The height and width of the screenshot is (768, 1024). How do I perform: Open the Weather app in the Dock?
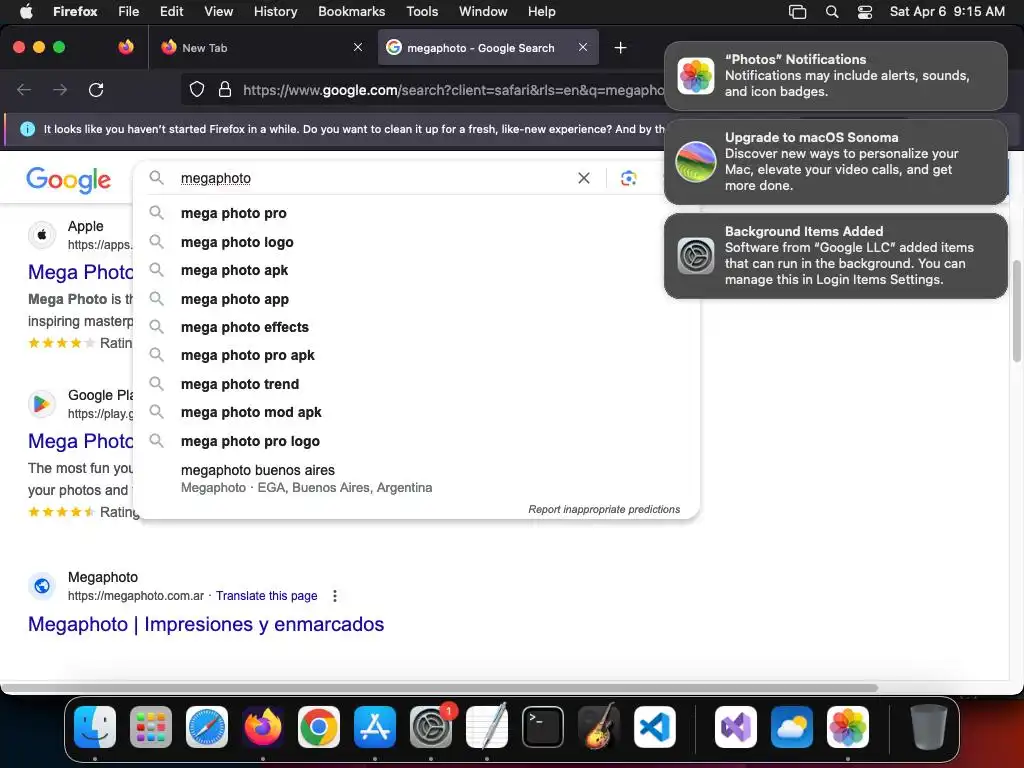[792, 727]
